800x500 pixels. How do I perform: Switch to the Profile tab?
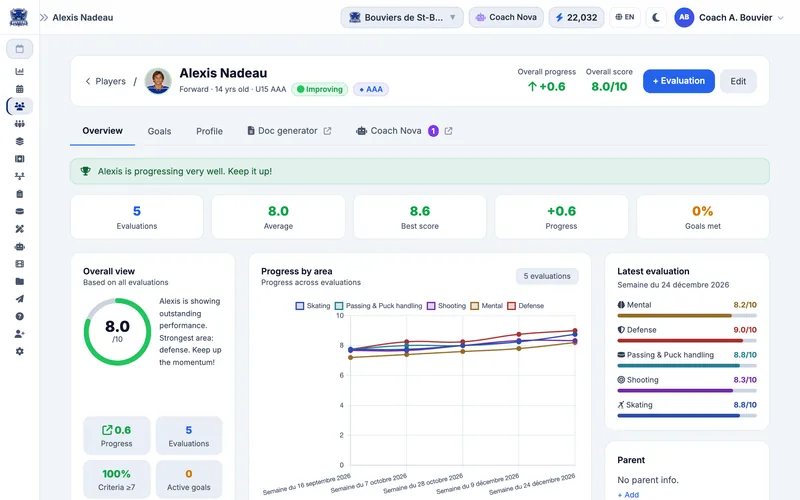(209, 131)
